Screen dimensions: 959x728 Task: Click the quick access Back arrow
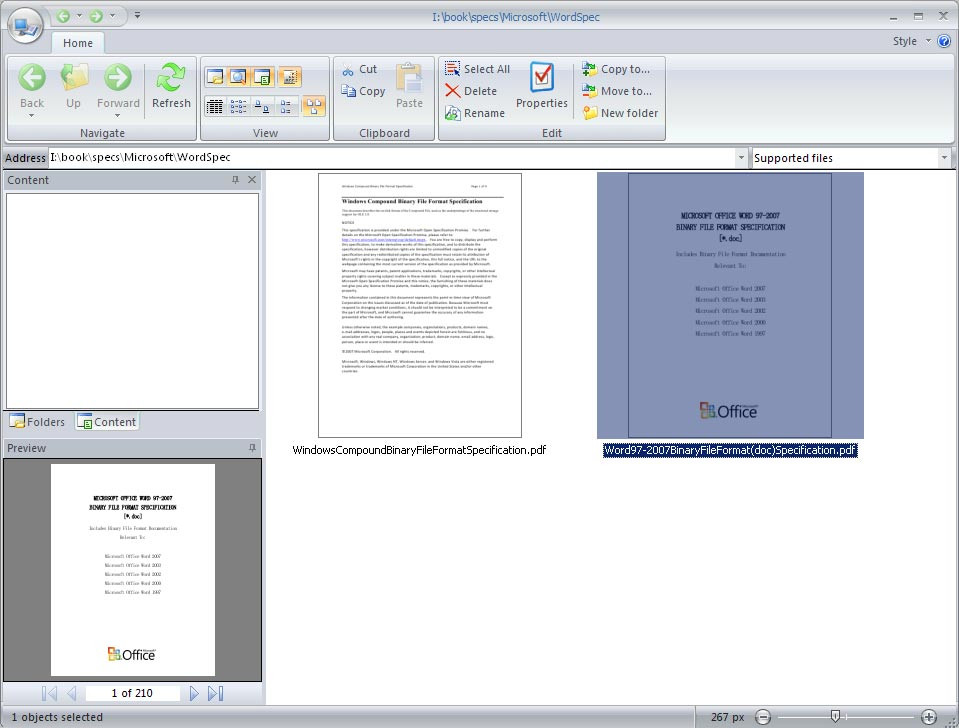[x=63, y=16]
